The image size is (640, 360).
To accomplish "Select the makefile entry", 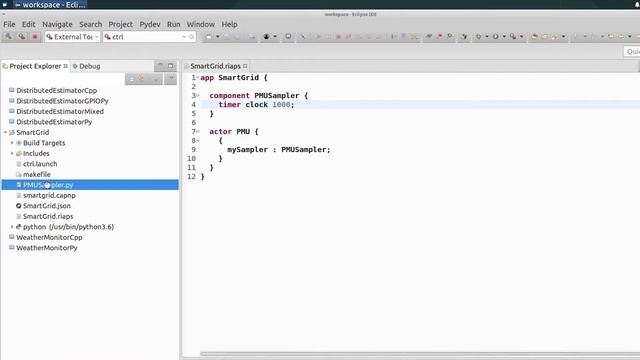I will 37,174.
